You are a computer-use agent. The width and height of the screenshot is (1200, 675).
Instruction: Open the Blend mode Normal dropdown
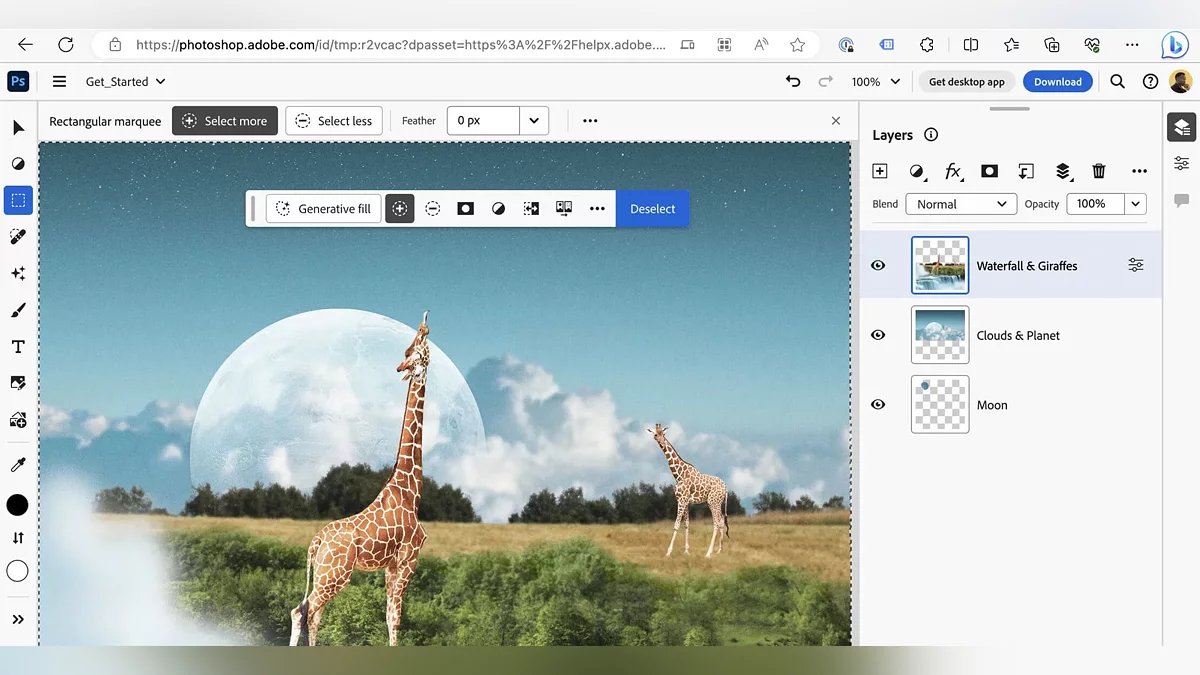coord(961,204)
